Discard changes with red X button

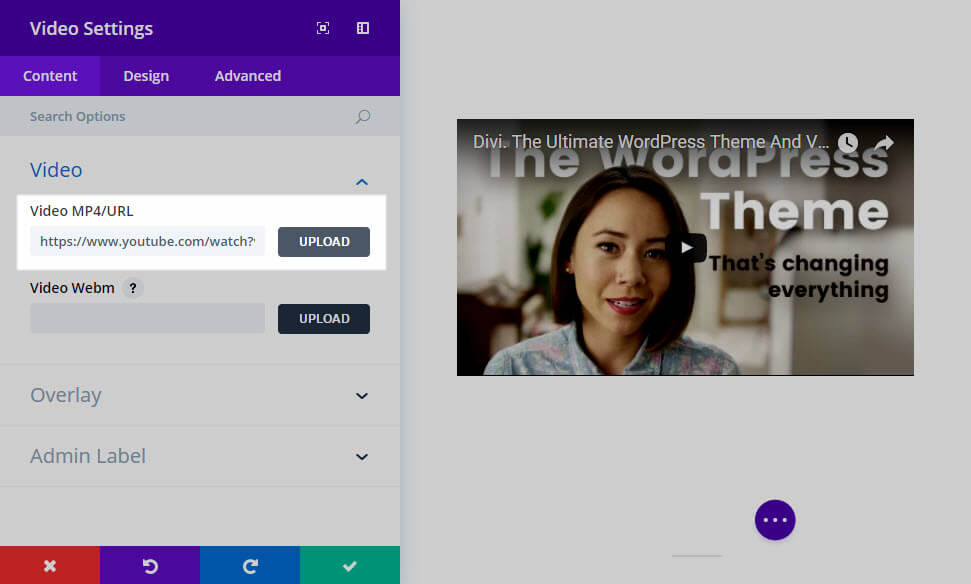[50, 565]
